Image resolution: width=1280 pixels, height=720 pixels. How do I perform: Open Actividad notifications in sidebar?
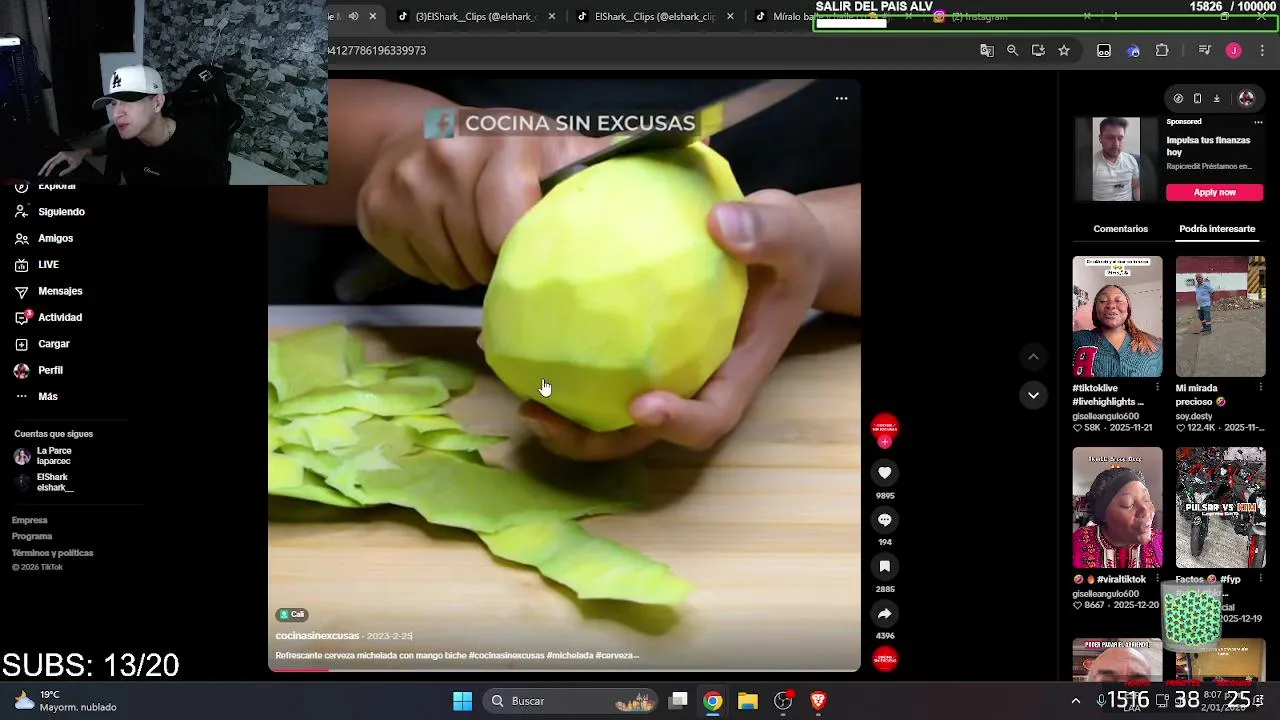(x=48, y=317)
